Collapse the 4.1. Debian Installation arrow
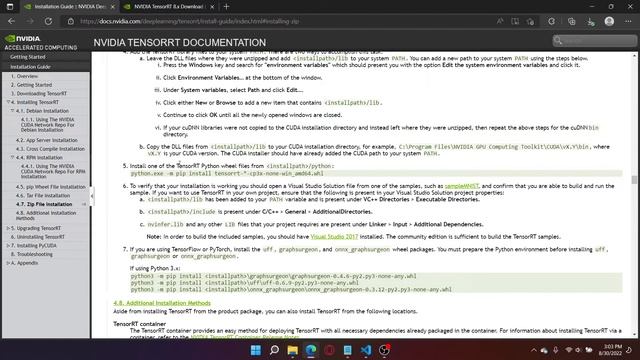Screen dimensions: 640x360 (x=12, y=111)
